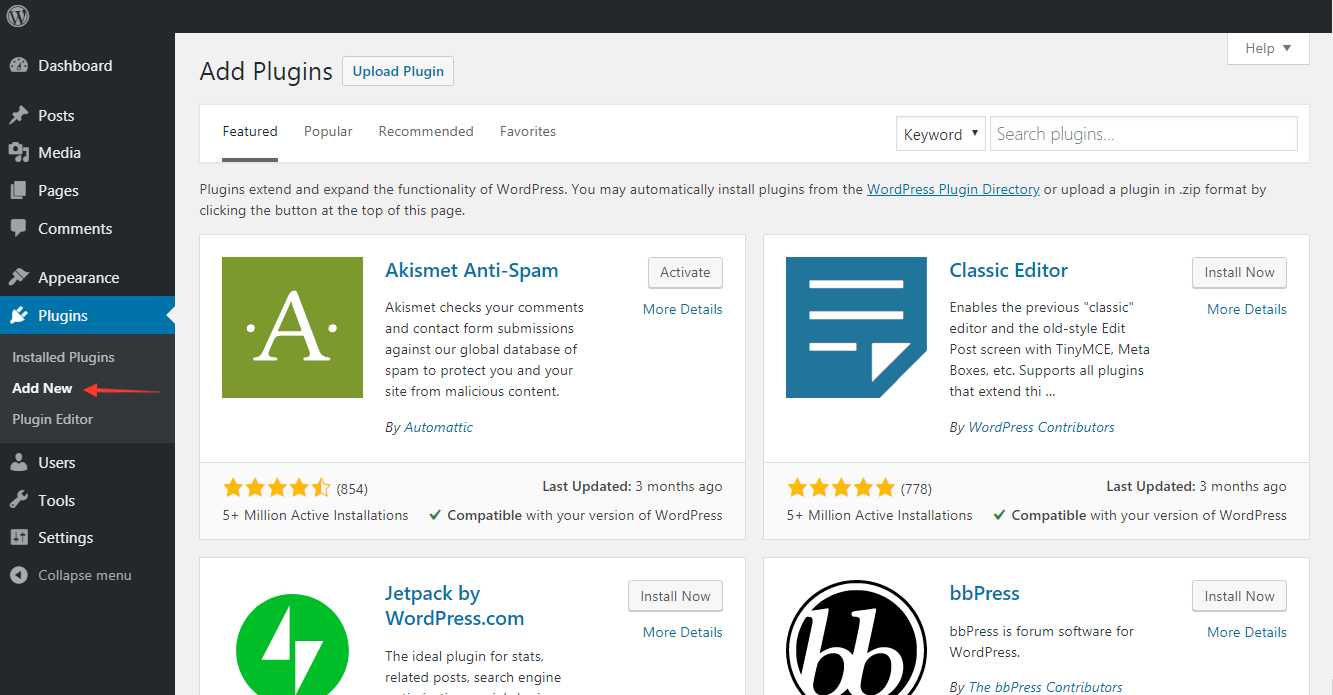1333x695 pixels.
Task: Select Add New in Plugins submenu
Action: (42, 388)
